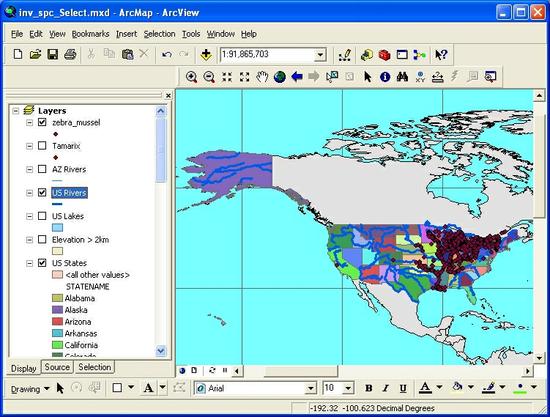Toggle bold text formatting
The image size is (550, 417).
click(368, 388)
